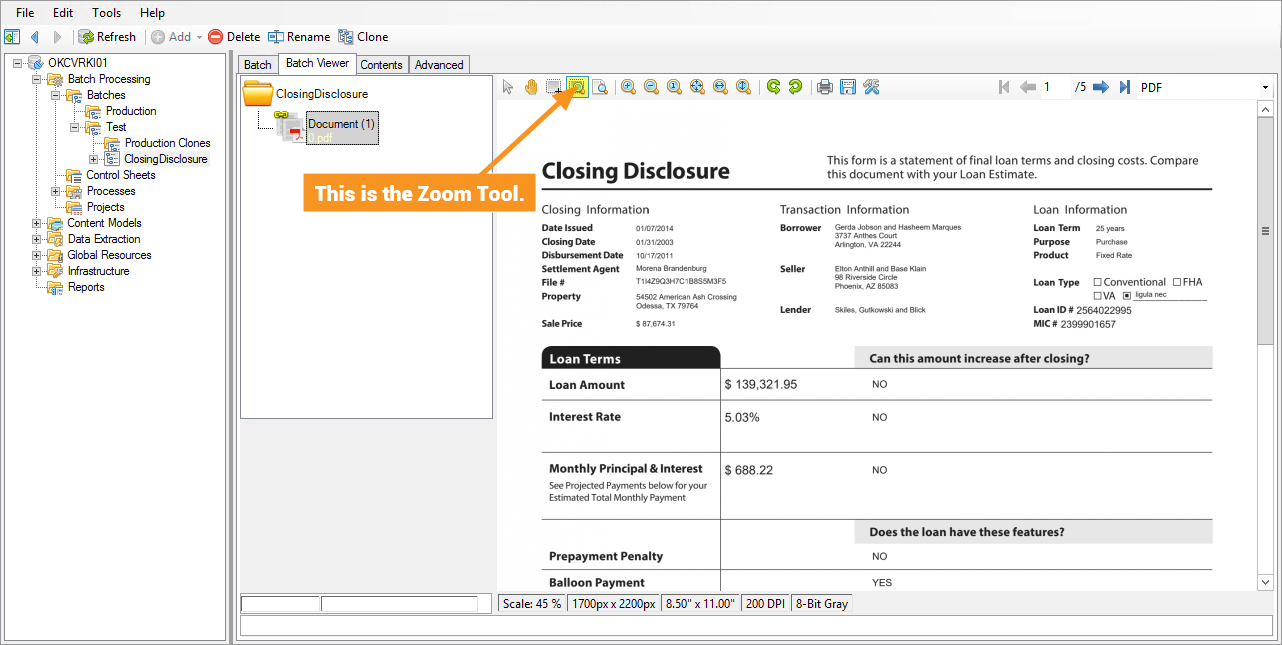Collapse the Batch Processing node
This screenshot has height=645, width=1282.
[x=37, y=79]
